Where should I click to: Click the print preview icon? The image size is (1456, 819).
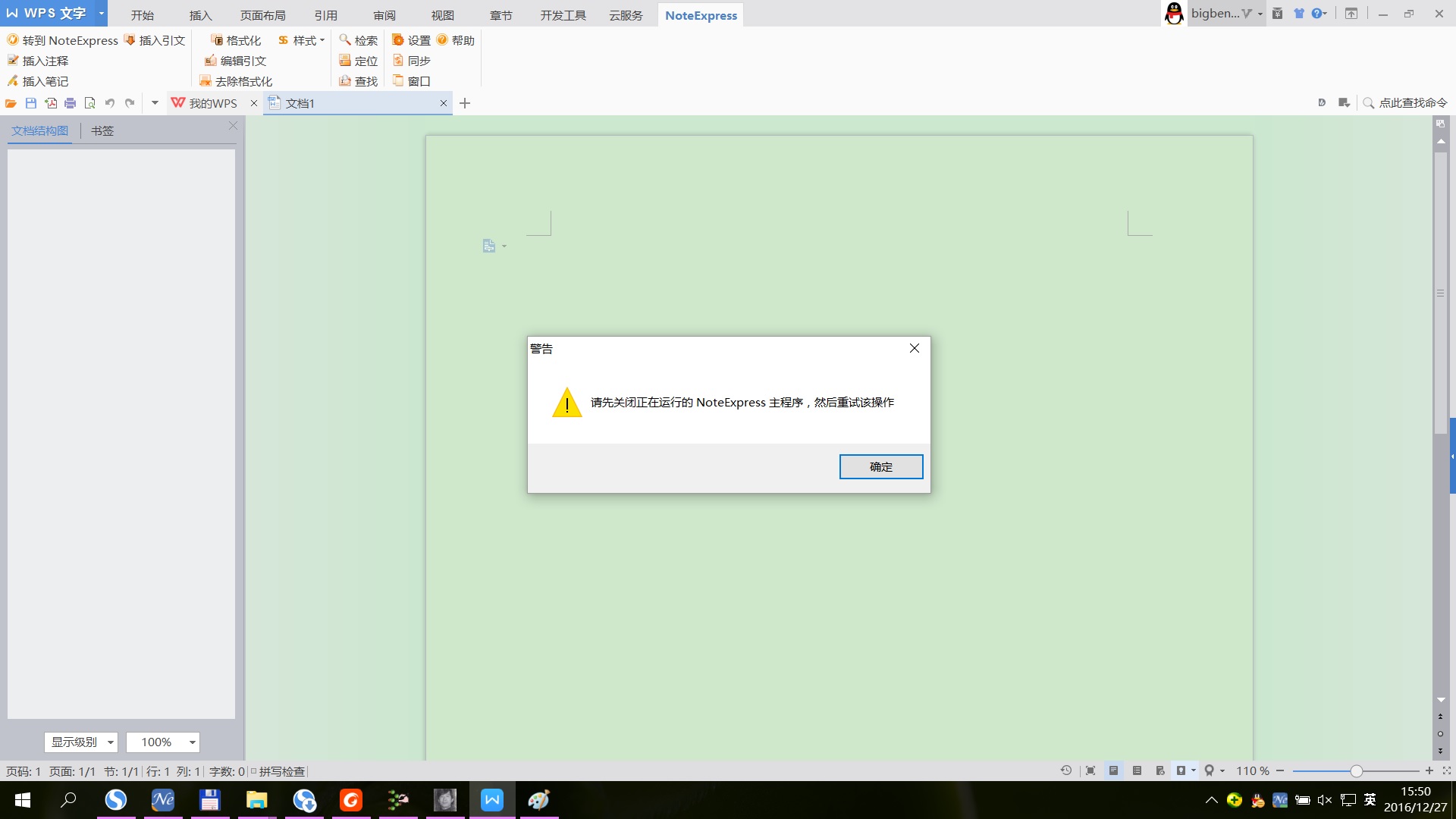tap(90, 103)
